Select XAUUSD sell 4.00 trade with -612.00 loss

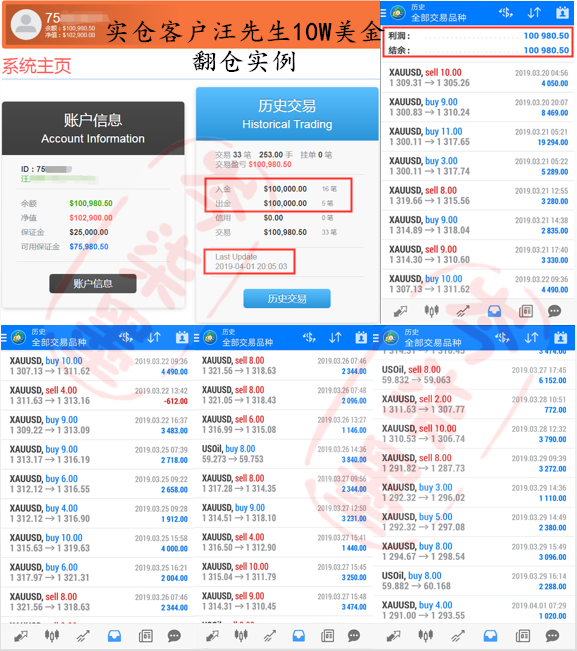pos(98,395)
